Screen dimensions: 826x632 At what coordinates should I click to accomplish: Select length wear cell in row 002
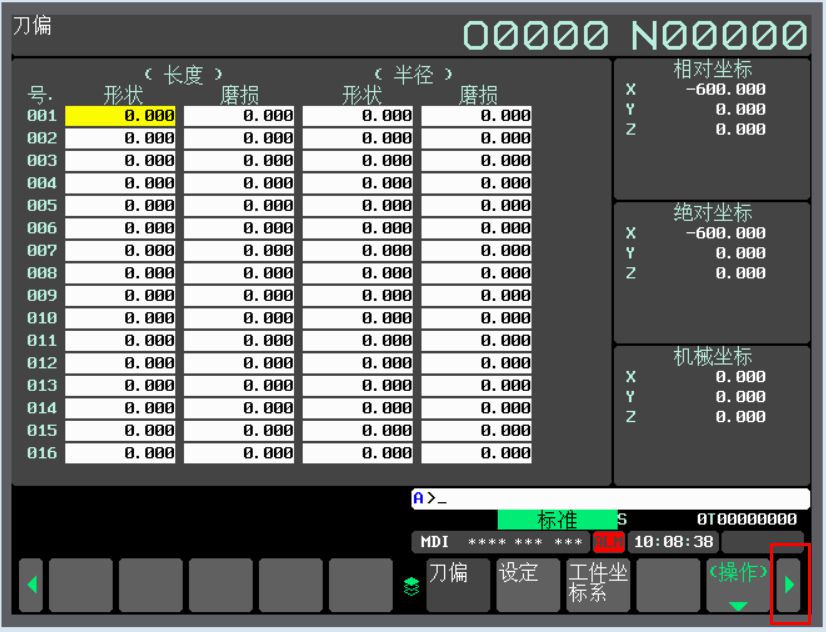(x=239, y=139)
